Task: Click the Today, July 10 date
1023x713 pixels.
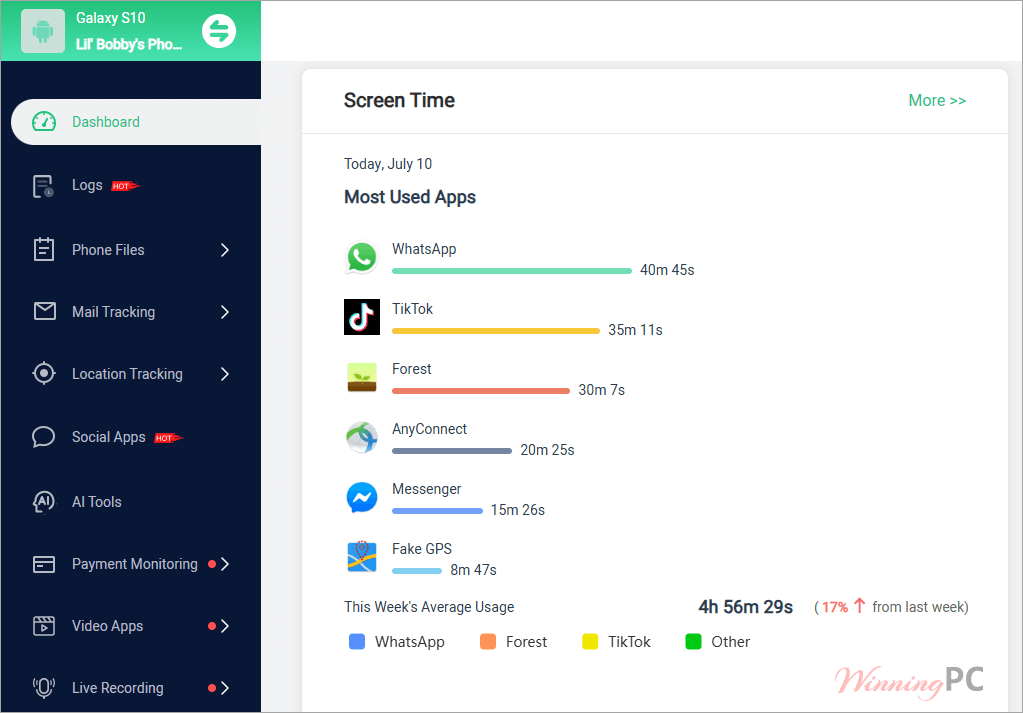Action: (x=388, y=164)
